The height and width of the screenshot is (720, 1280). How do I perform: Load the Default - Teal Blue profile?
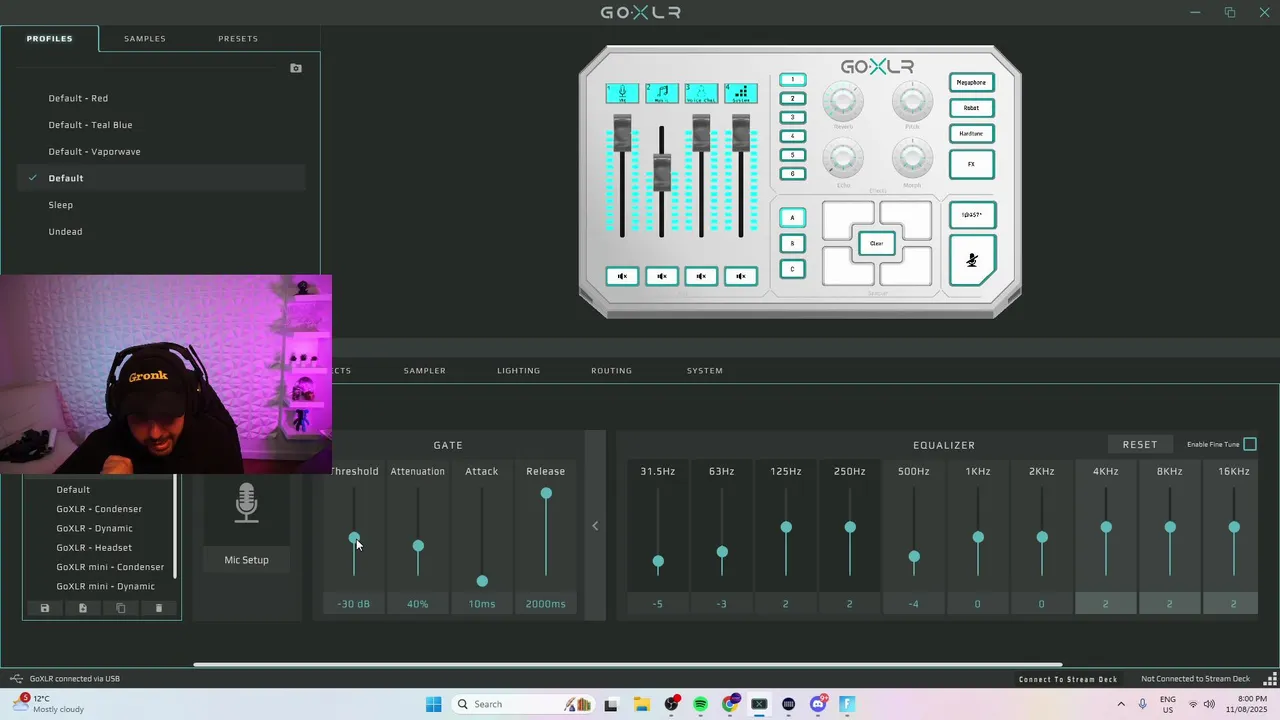[x=161, y=125]
